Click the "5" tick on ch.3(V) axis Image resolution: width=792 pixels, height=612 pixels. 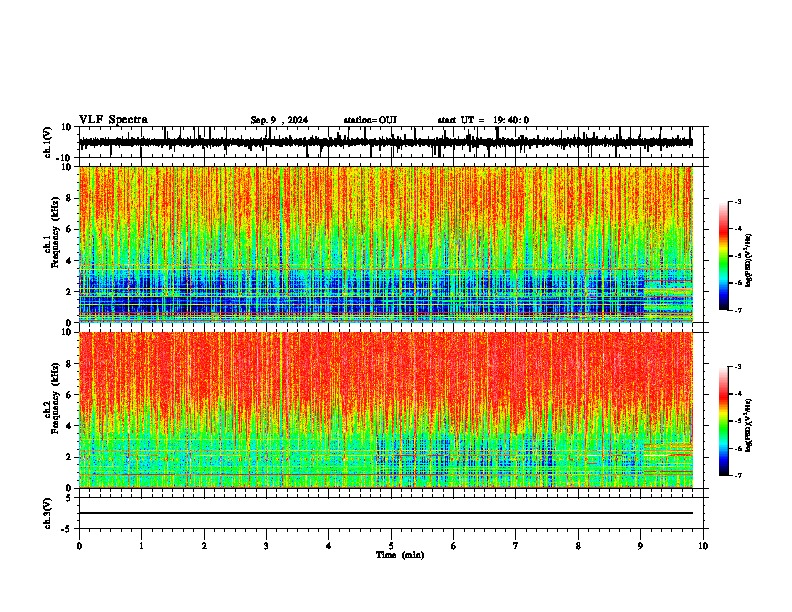pyautogui.click(x=69, y=498)
